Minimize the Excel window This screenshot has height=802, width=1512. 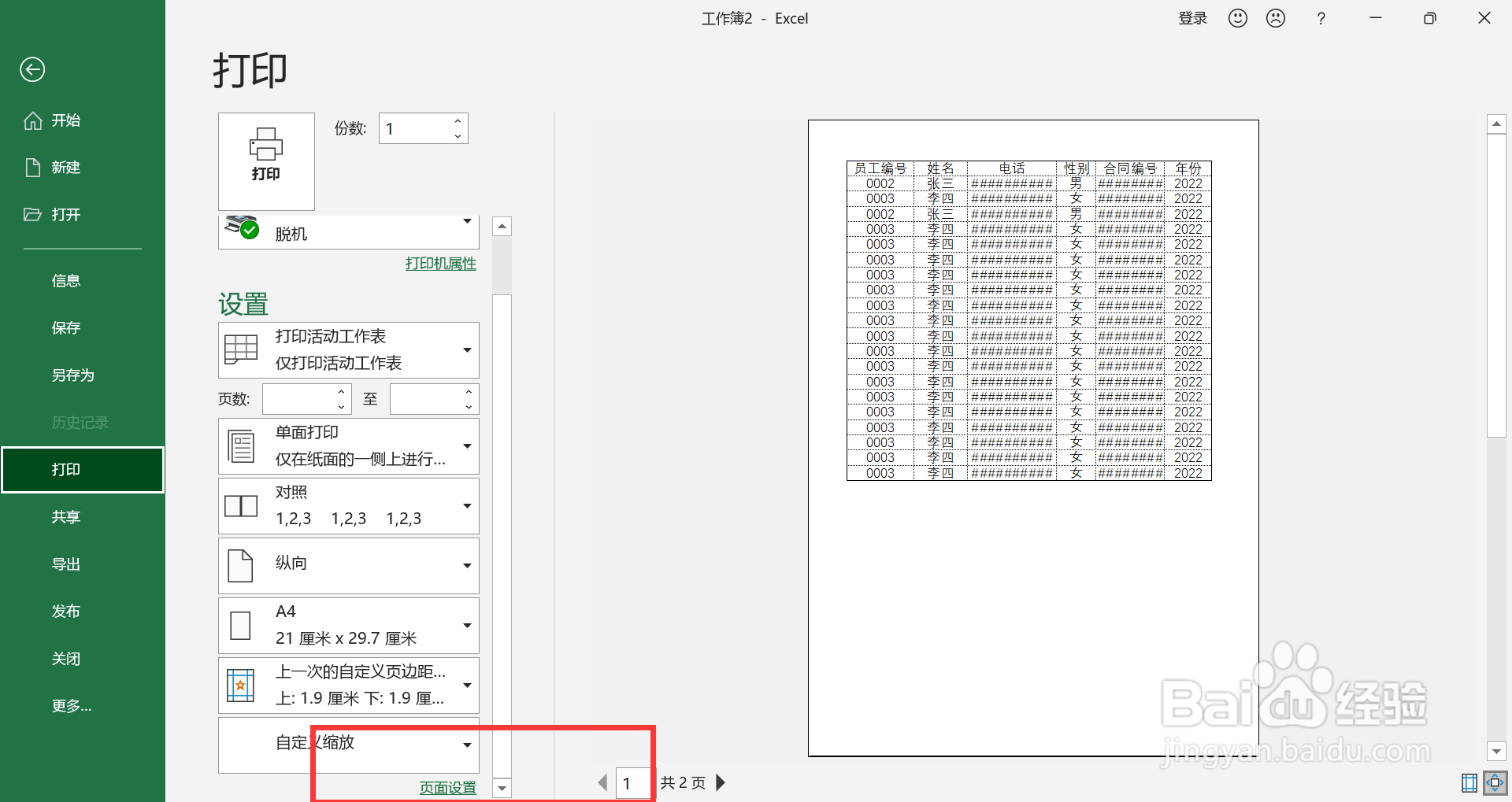point(1376,18)
